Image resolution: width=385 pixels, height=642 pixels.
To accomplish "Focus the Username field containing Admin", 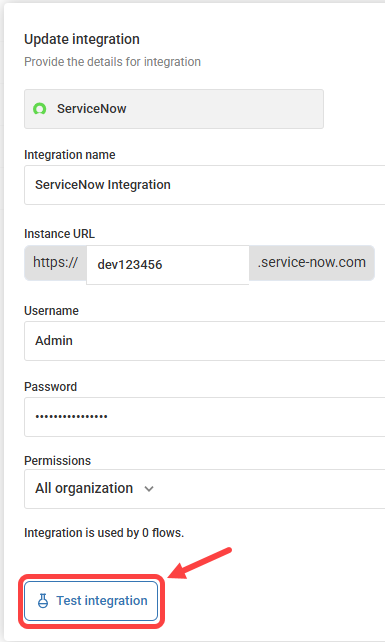I will click(204, 341).
